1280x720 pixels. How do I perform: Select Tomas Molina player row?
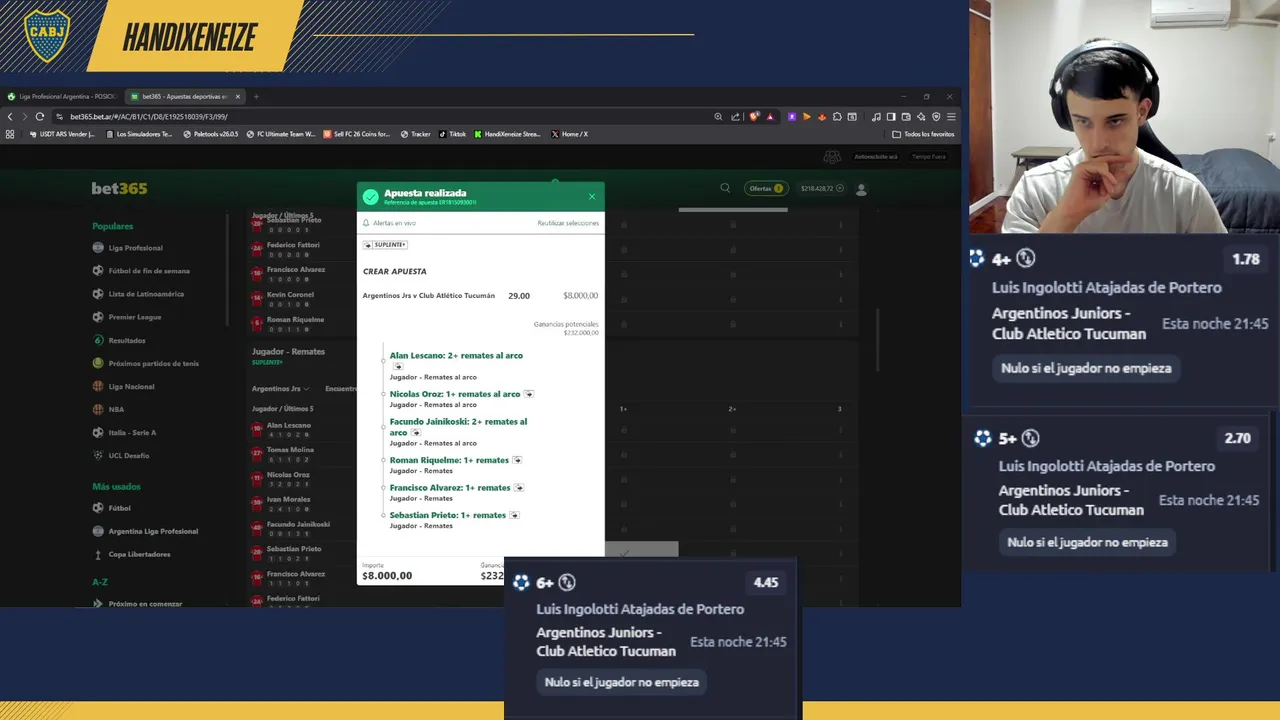290,450
